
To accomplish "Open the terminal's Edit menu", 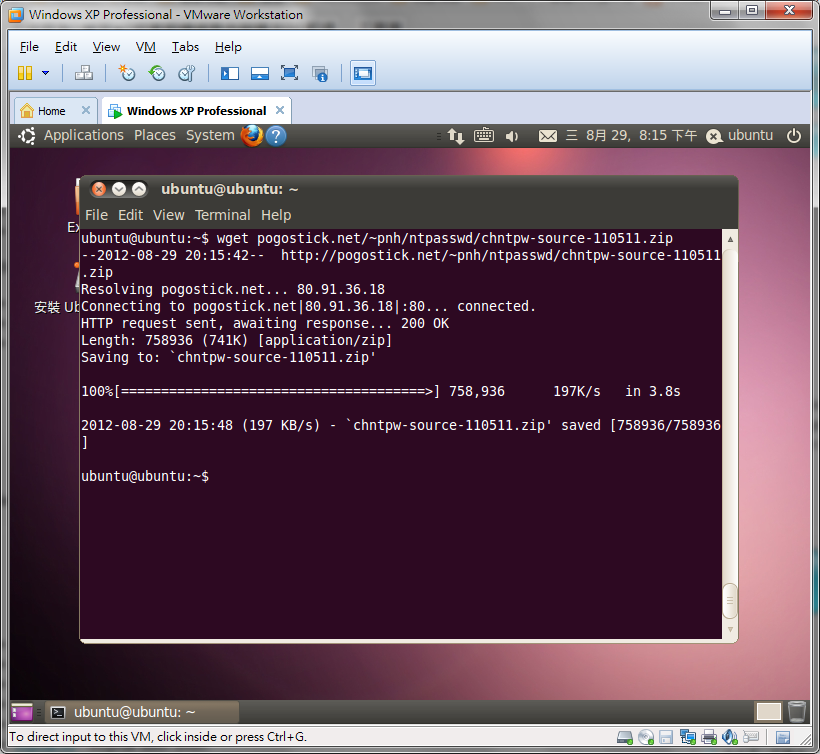I will pos(130,215).
